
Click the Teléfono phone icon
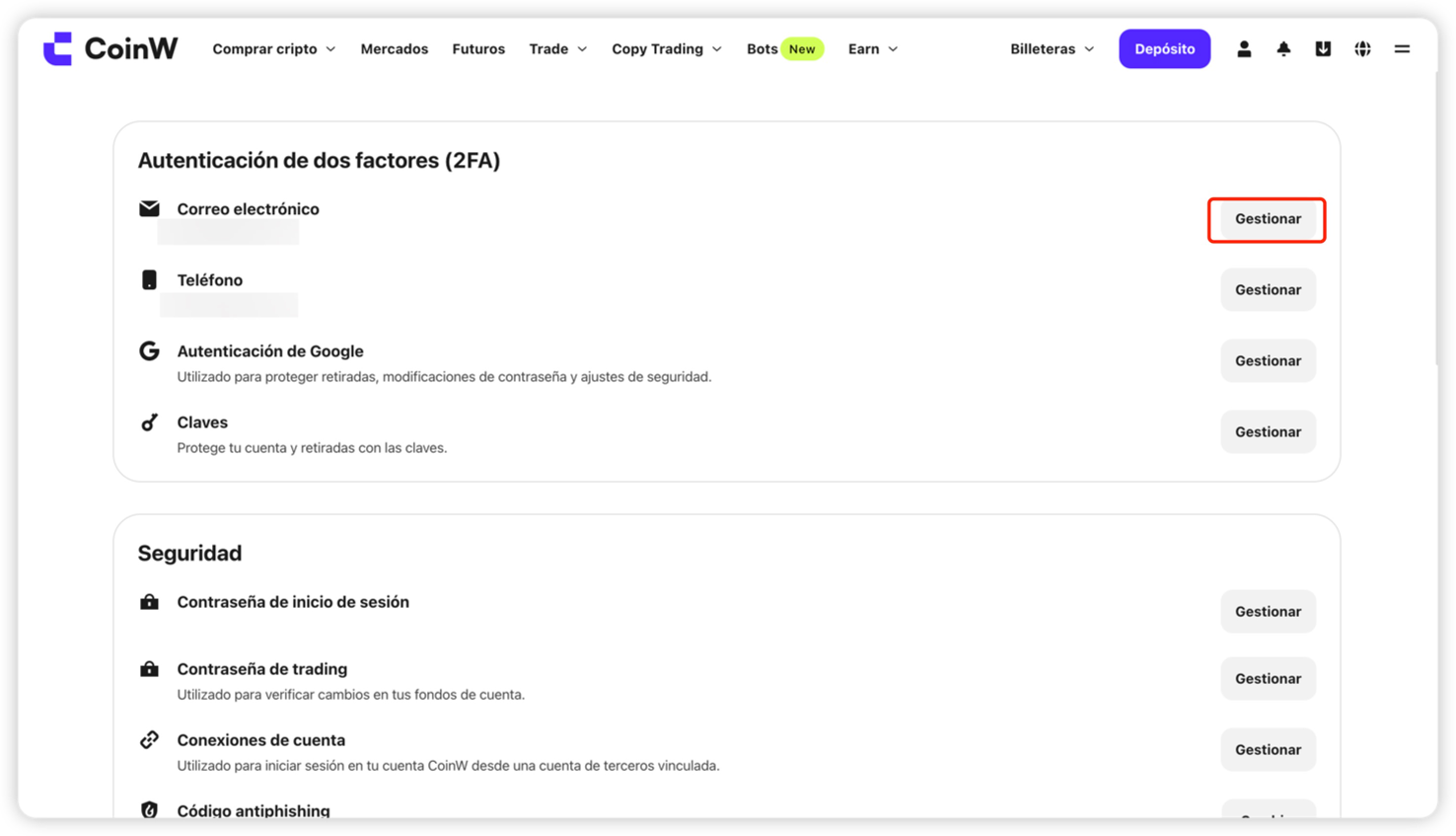pos(149,279)
